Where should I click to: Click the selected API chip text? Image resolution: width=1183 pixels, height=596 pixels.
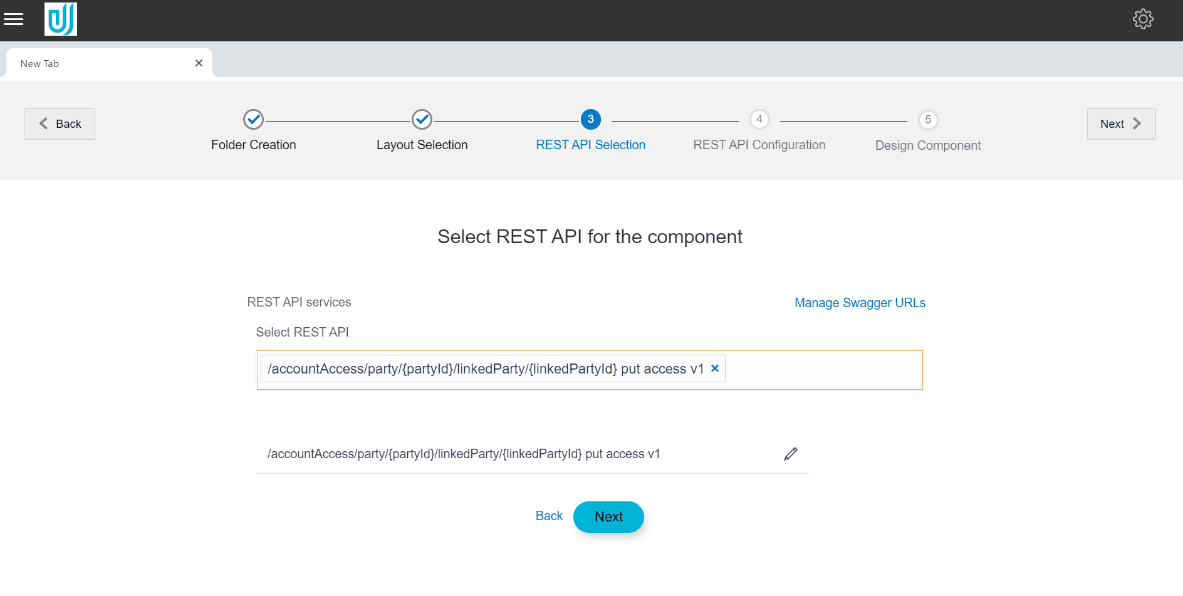pyautogui.click(x=486, y=369)
